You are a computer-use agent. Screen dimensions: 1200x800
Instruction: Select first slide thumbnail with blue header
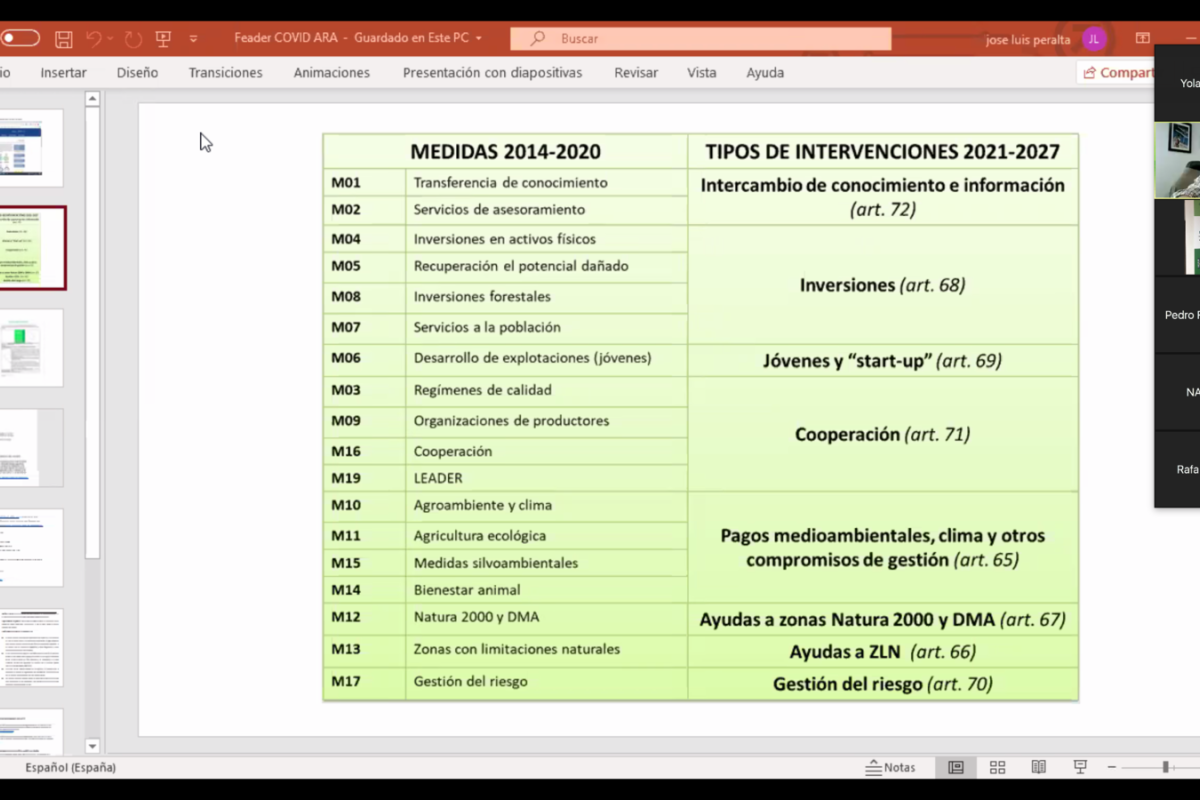point(31,148)
